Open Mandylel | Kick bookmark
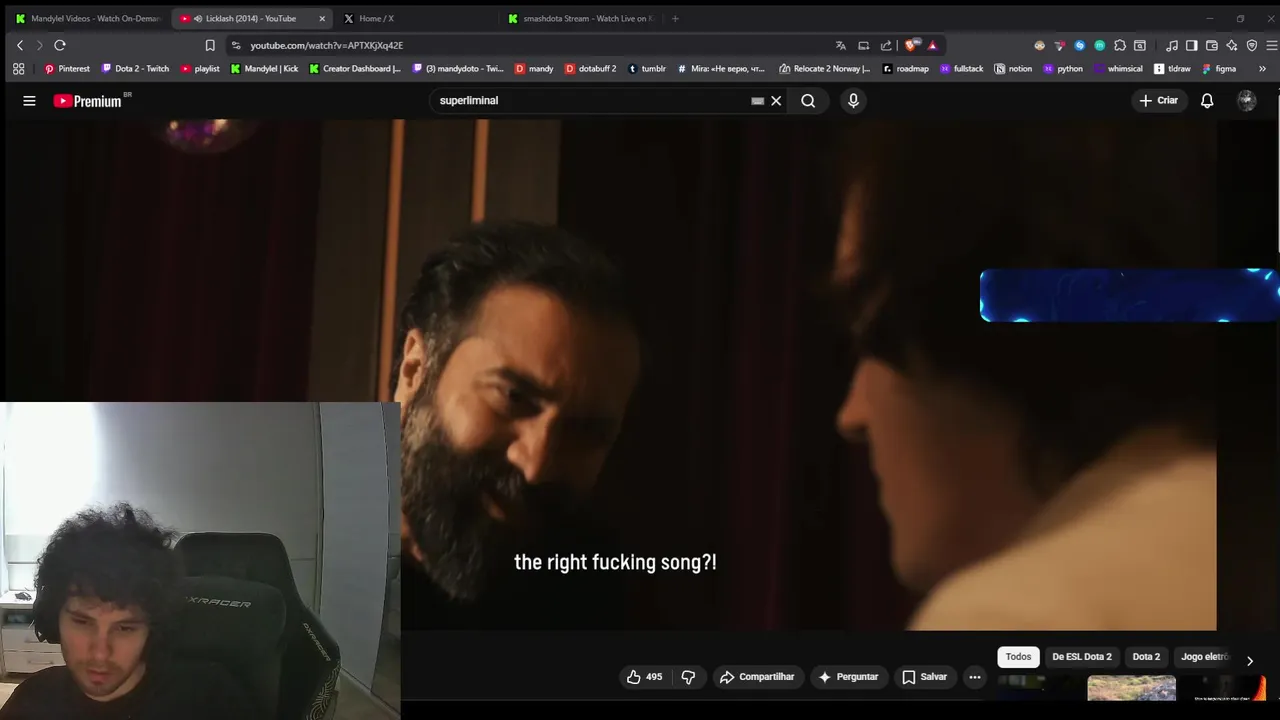Screen dimensions: 1280x720 coord(264,69)
